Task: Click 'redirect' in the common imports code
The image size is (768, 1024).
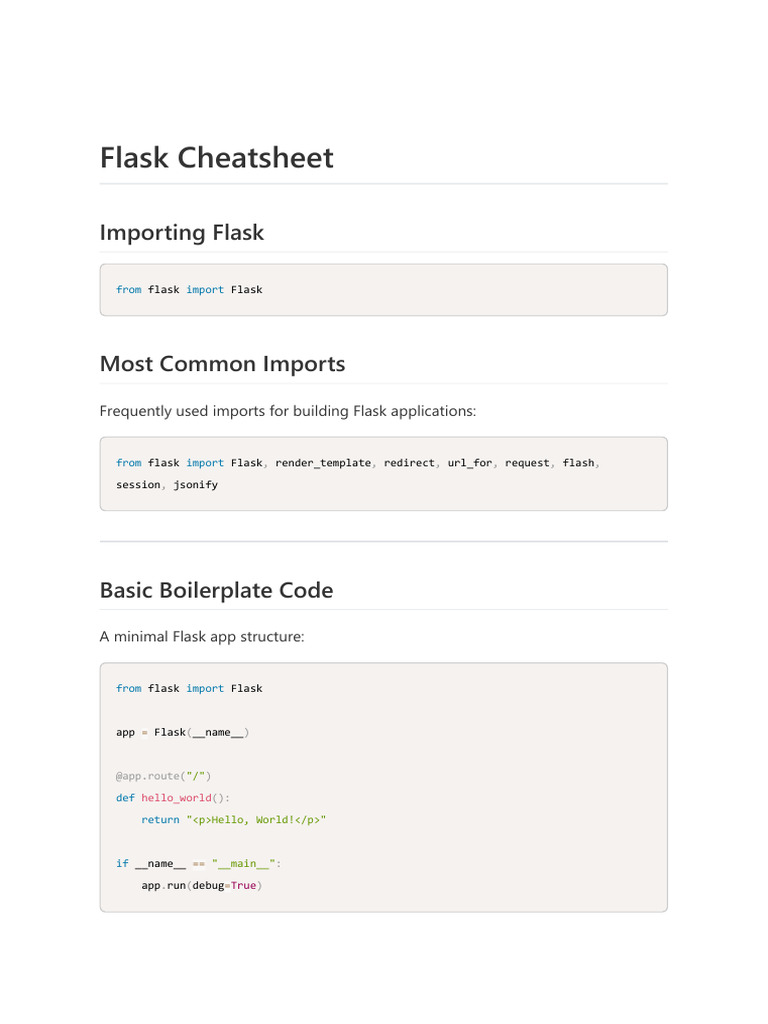Action: [410, 463]
